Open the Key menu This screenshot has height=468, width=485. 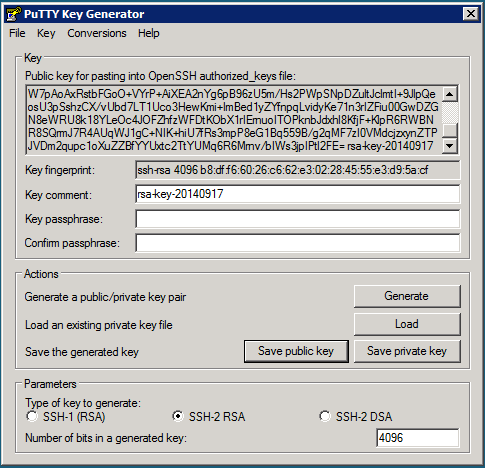46,33
